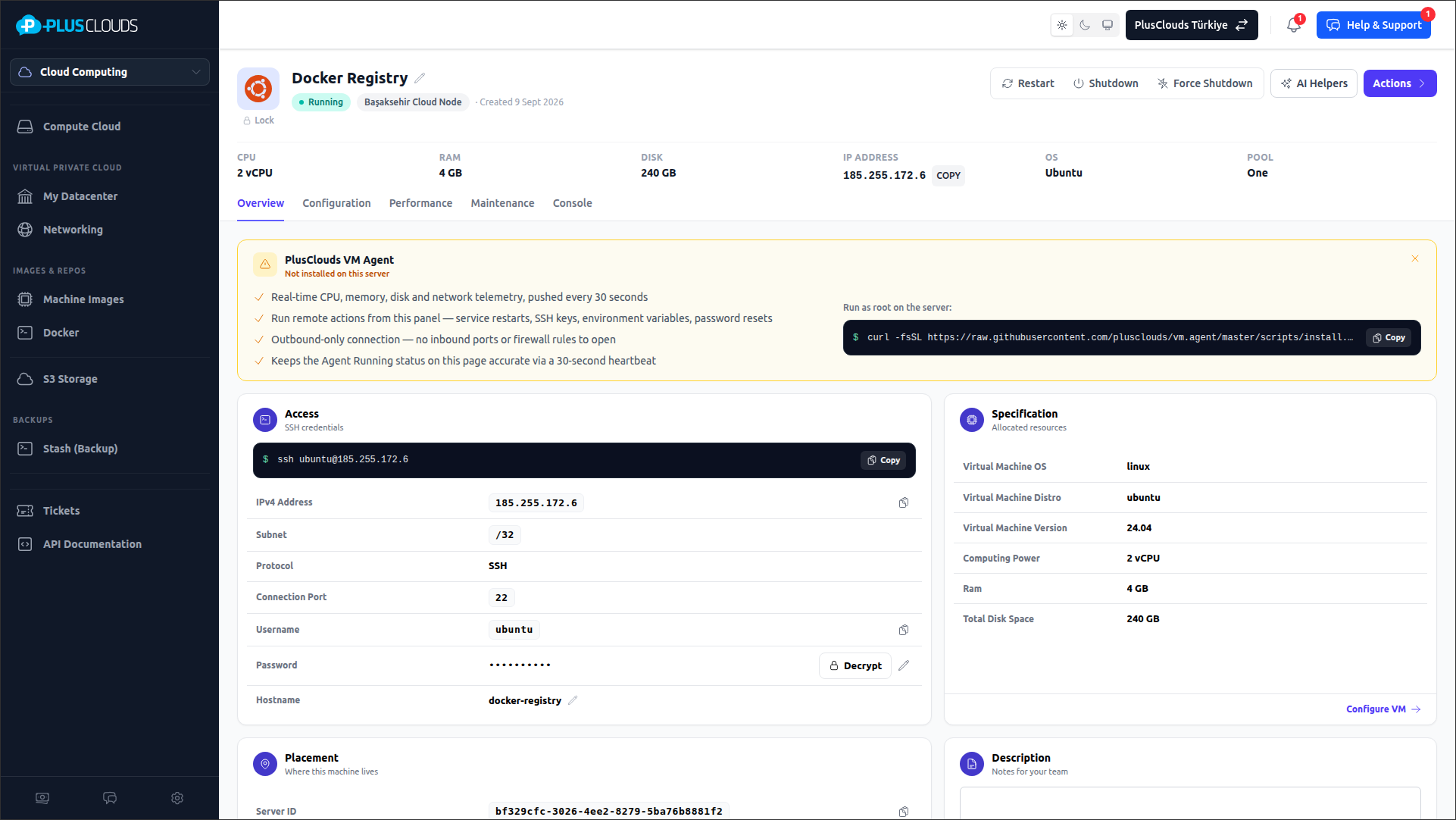This screenshot has width=1456, height=820.
Task: Open S3 Storage page
Action: pos(70,379)
